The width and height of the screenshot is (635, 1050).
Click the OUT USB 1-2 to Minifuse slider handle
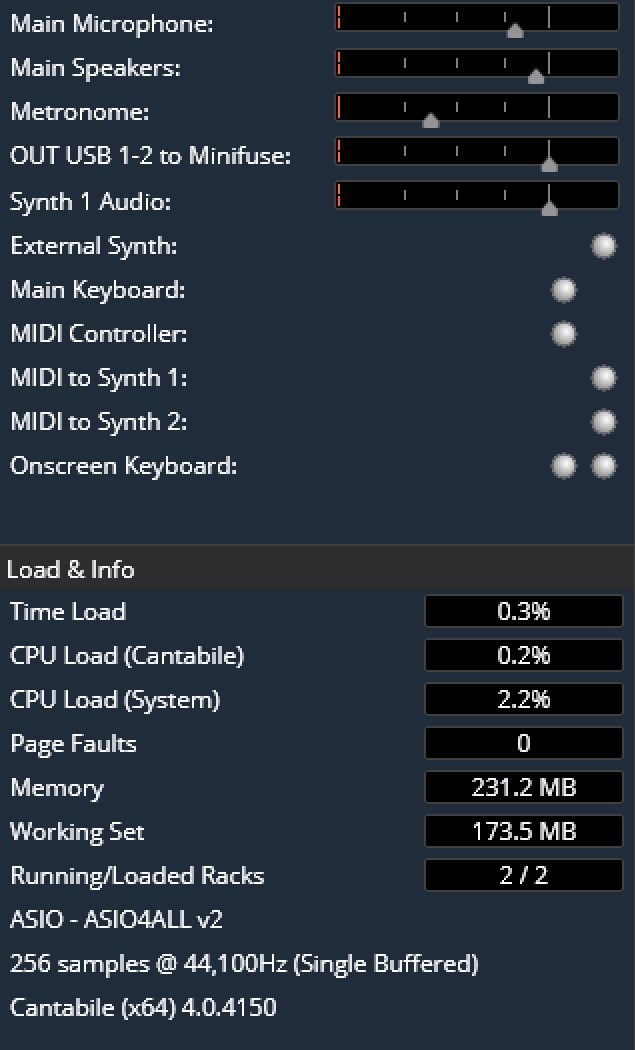(x=549, y=164)
